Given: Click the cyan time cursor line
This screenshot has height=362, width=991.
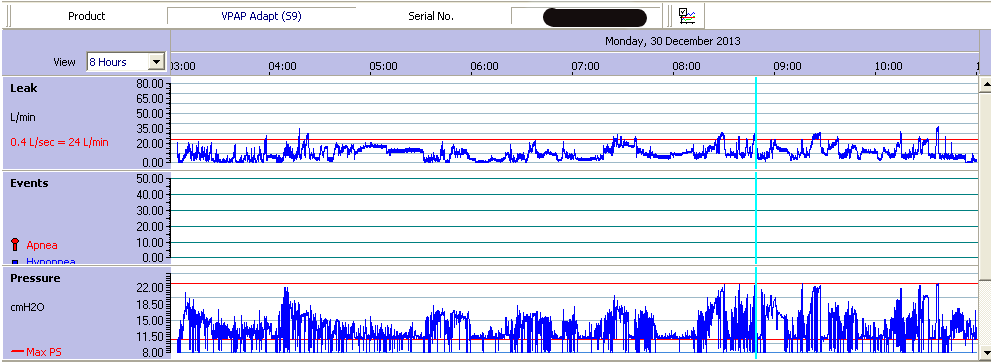Looking at the screenshot, I should [x=756, y=218].
